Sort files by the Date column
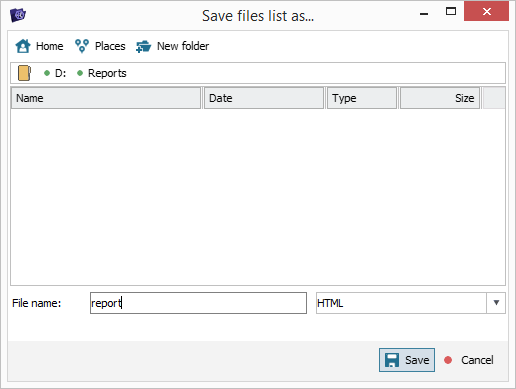The width and height of the screenshot is (516, 389). (x=264, y=98)
